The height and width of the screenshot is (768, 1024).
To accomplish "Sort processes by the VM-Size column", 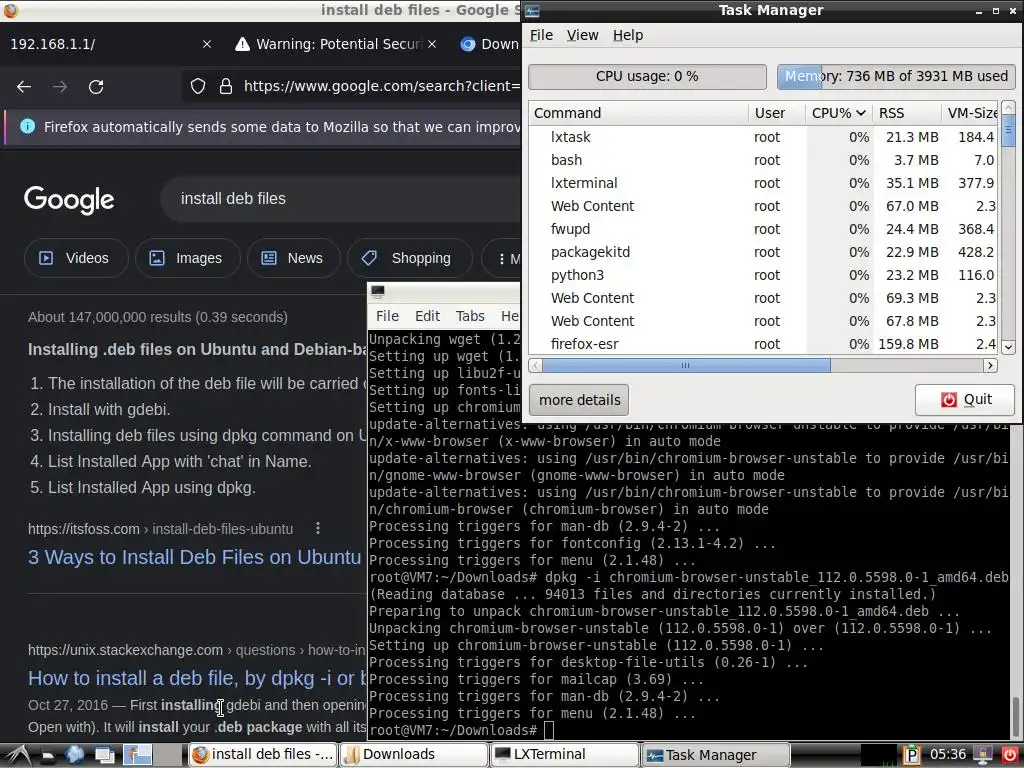I will point(970,113).
